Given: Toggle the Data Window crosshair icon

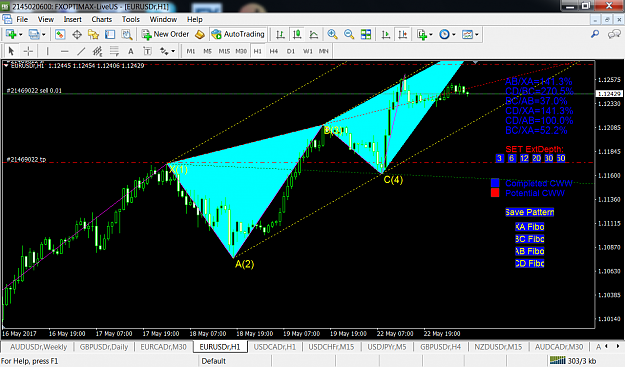Looking at the screenshot, I should pyautogui.click(x=77, y=35).
